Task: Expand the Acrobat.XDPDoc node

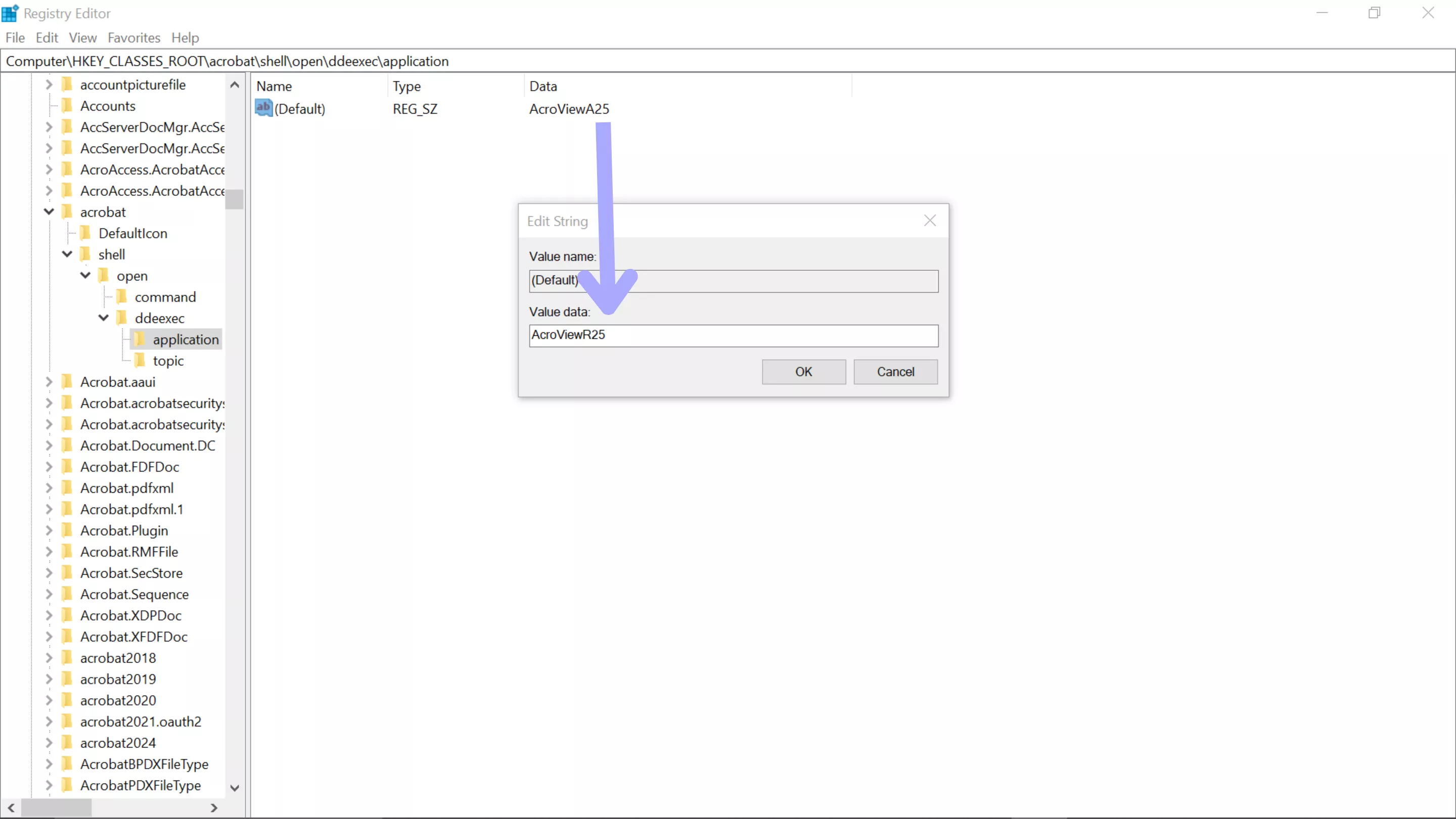Action: [x=49, y=616]
